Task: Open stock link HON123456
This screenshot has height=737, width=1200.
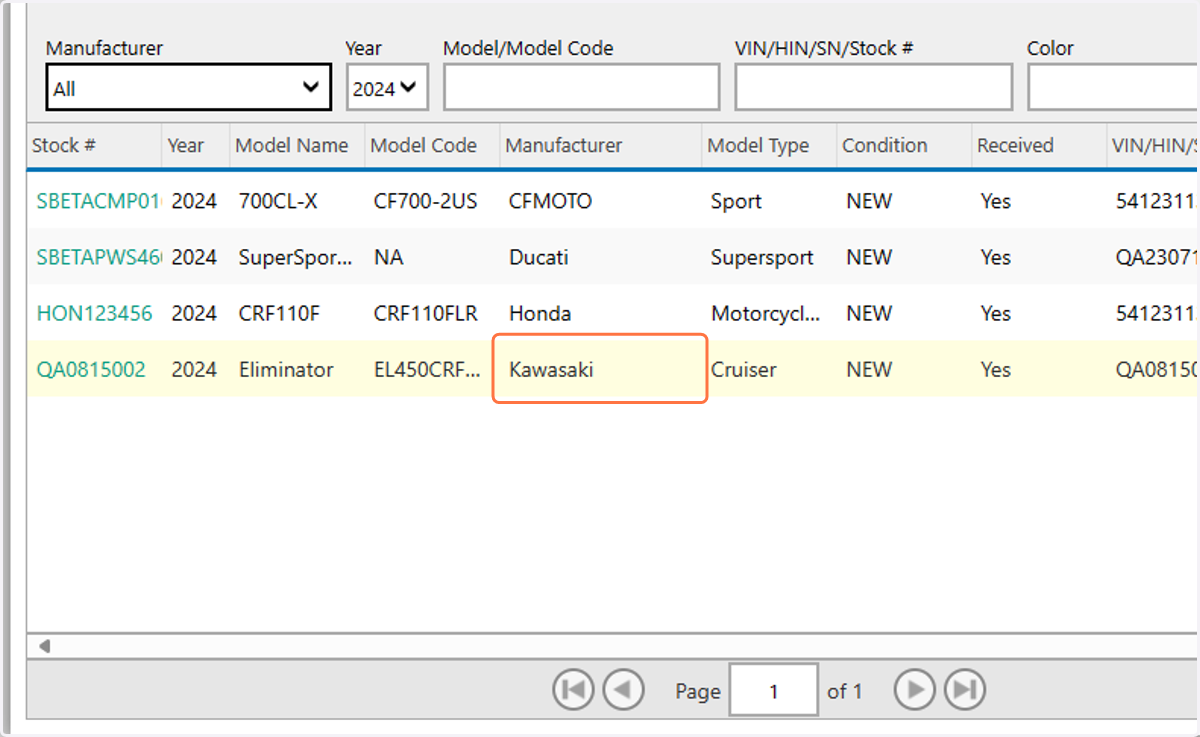Action: [x=94, y=313]
